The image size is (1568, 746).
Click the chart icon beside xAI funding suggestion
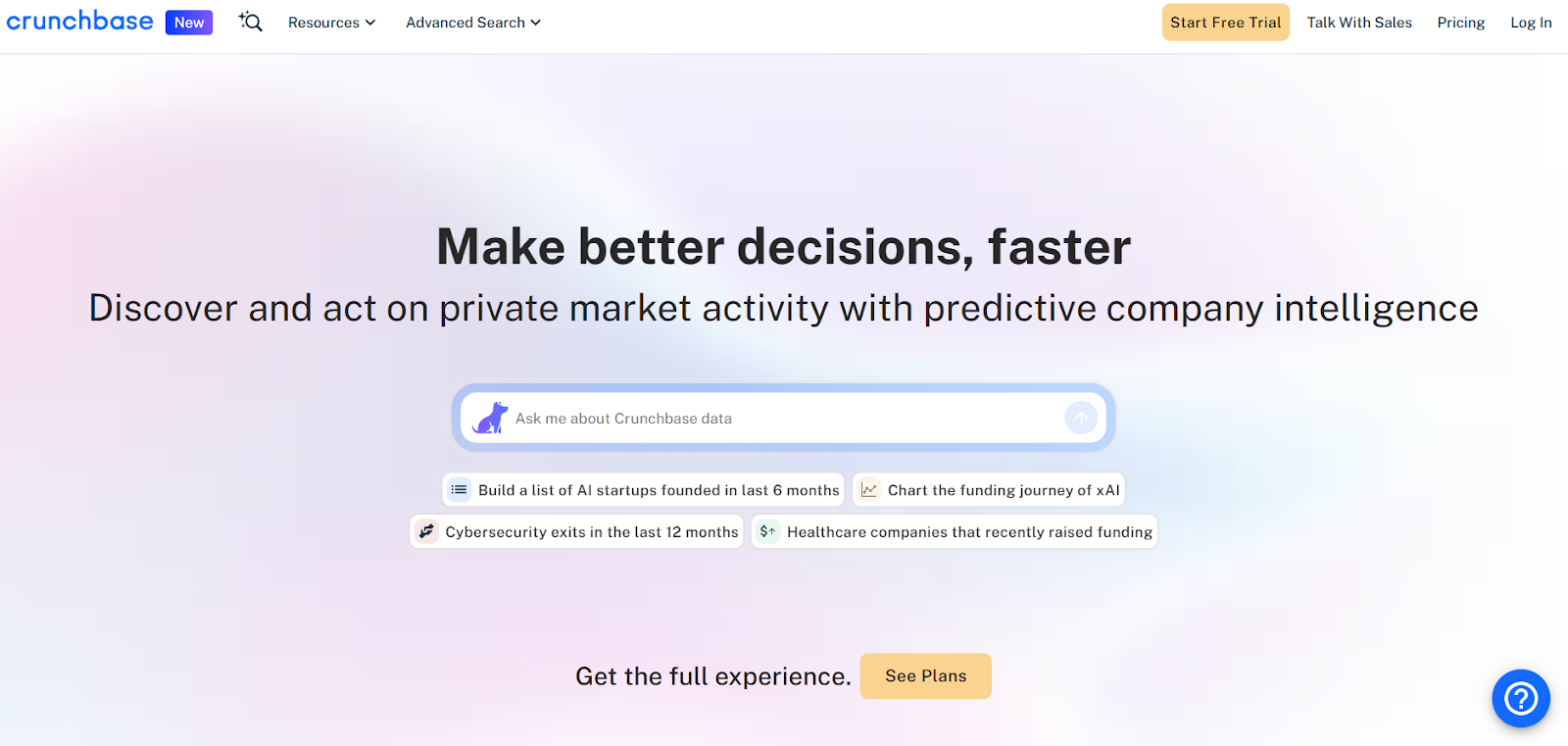869,489
